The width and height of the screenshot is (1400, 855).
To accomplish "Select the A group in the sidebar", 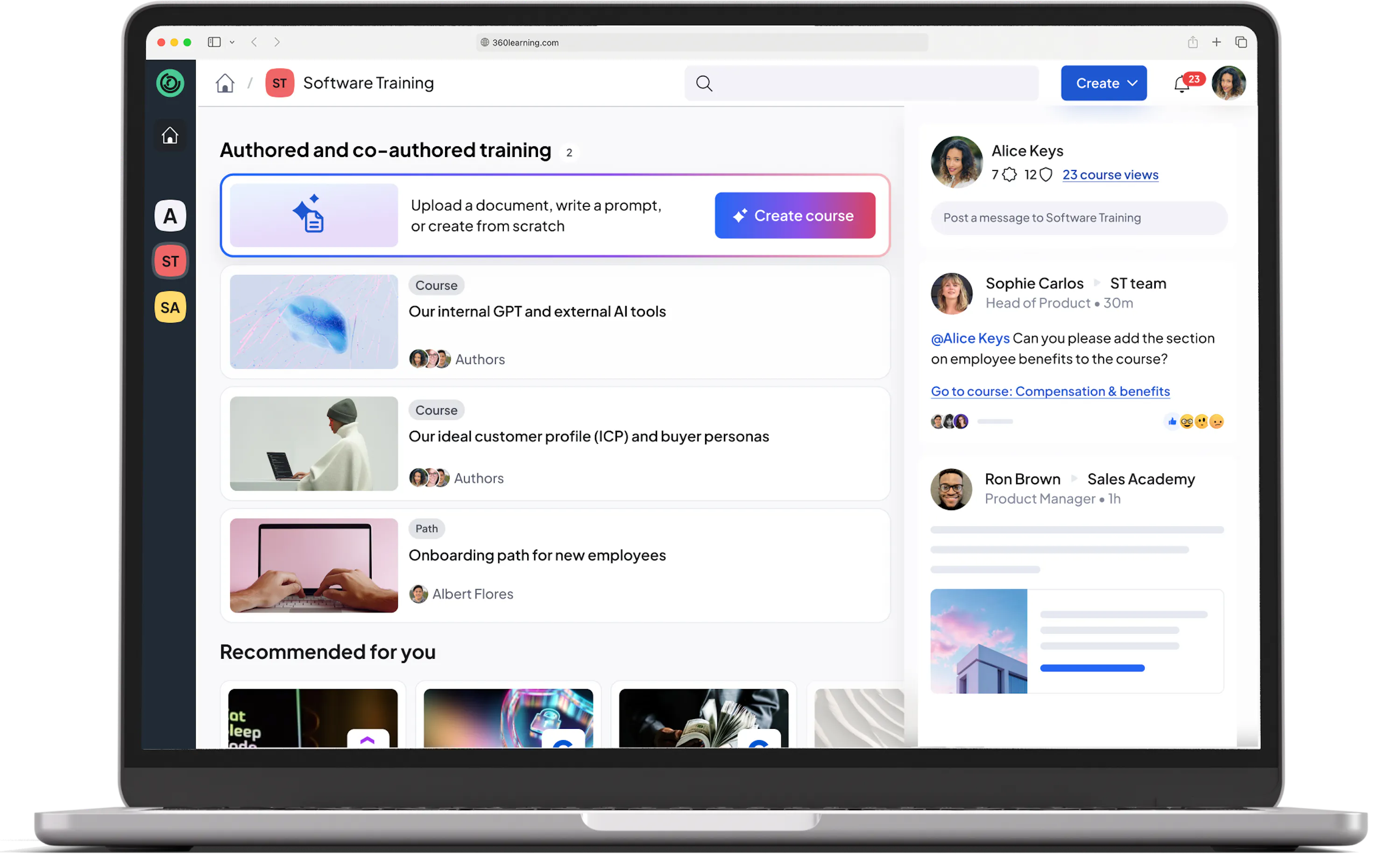I will 170,216.
